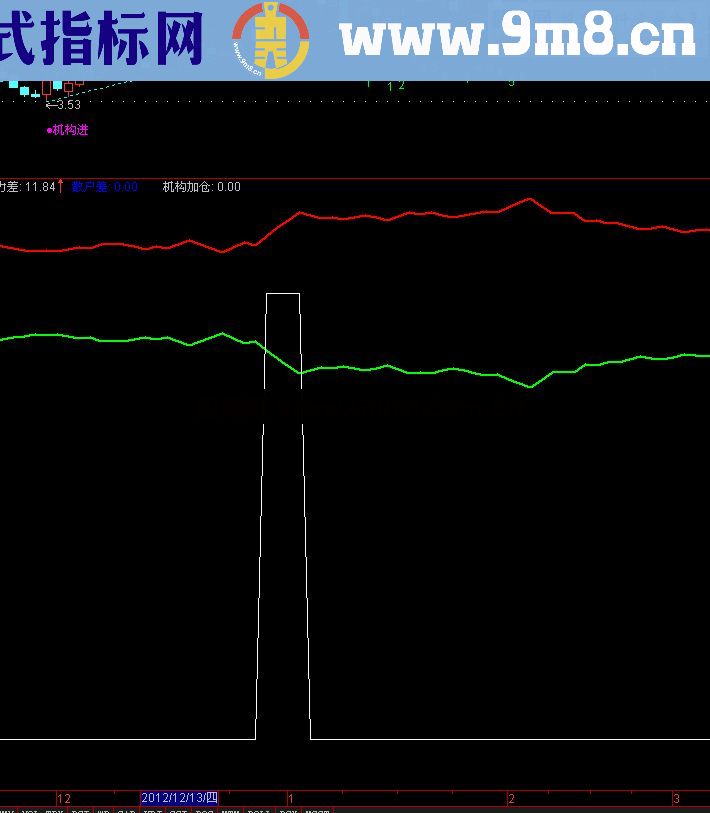
Task: Click the red 1 month marker on time axis
Action: tap(290, 798)
